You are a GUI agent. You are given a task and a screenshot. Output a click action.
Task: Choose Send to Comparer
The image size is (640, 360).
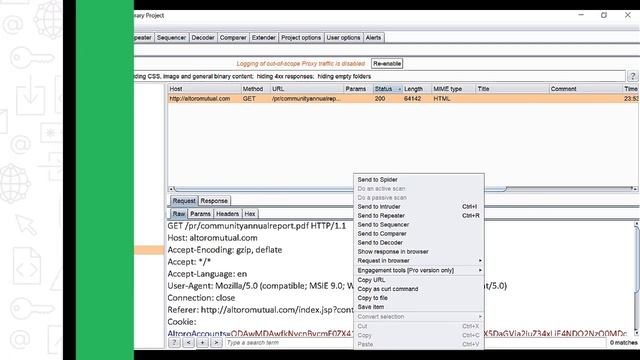pyautogui.click(x=419, y=233)
